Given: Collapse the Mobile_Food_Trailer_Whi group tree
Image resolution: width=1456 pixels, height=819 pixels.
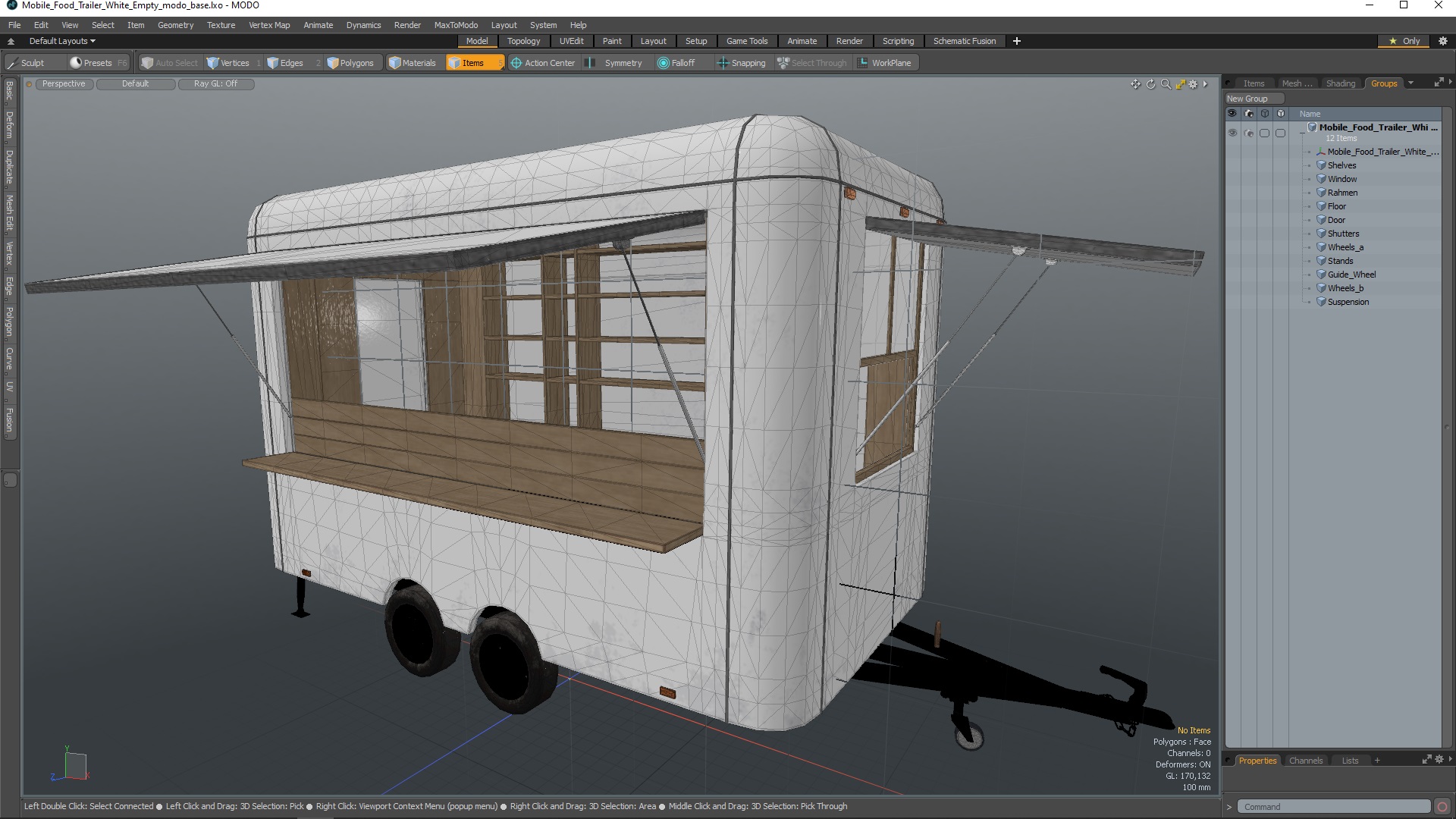Looking at the screenshot, I should coord(1303,132).
